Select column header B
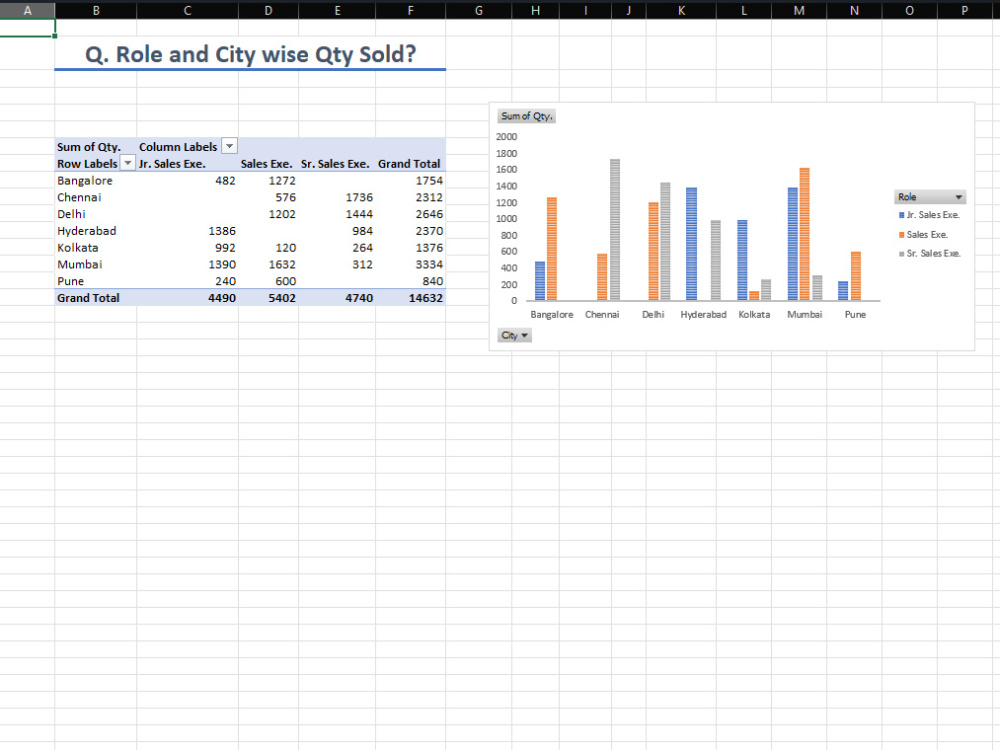Image resolution: width=1000 pixels, height=750 pixels. point(96,10)
